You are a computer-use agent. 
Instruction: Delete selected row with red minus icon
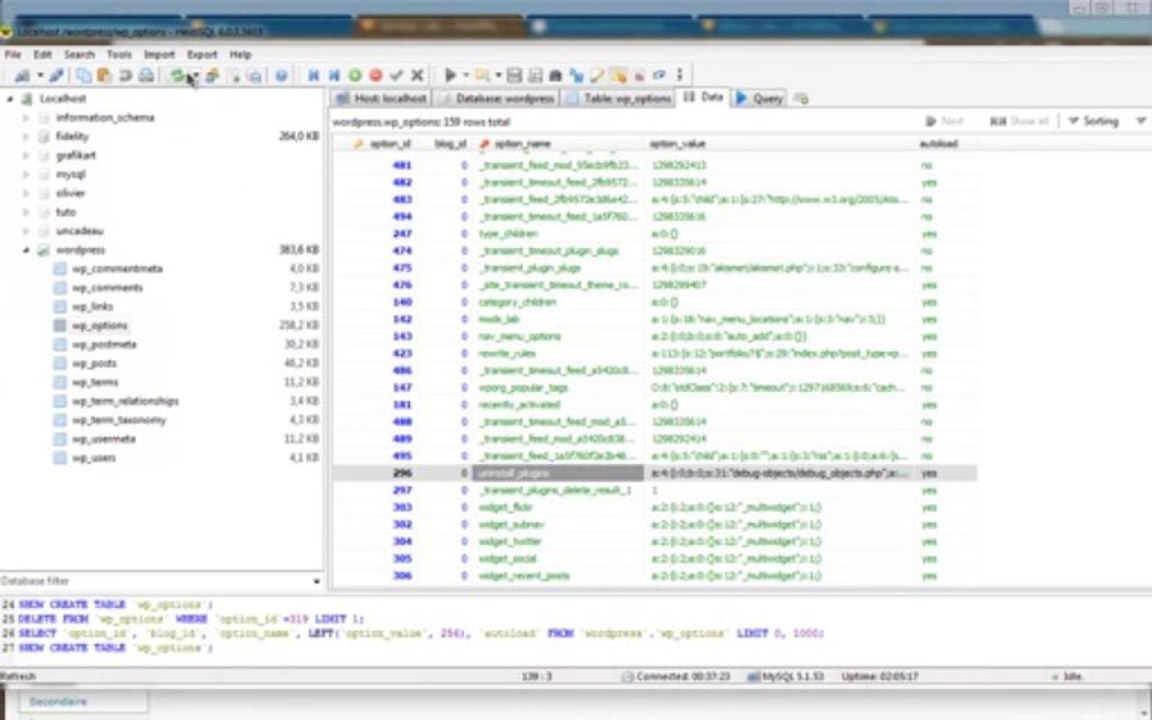pyautogui.click(x=375, y=75)
